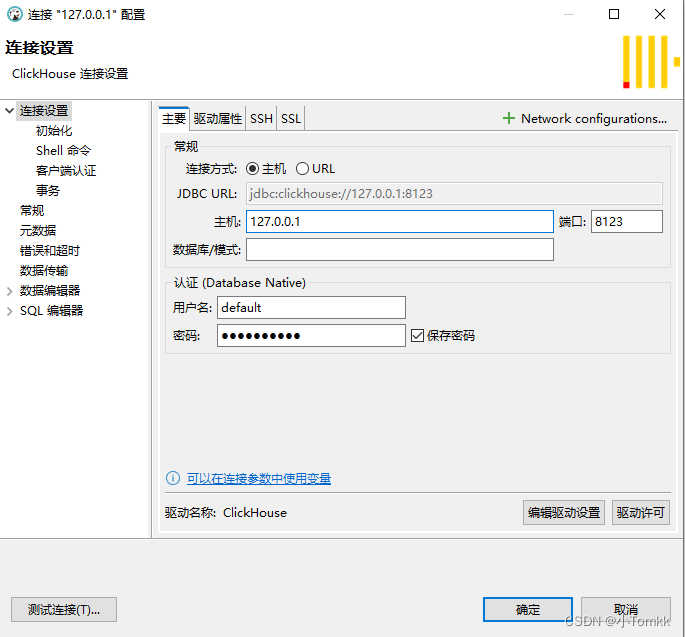Select 客户端认证 in the tree
The width and height of the screenshot is (685, 637).
point(66,170)
